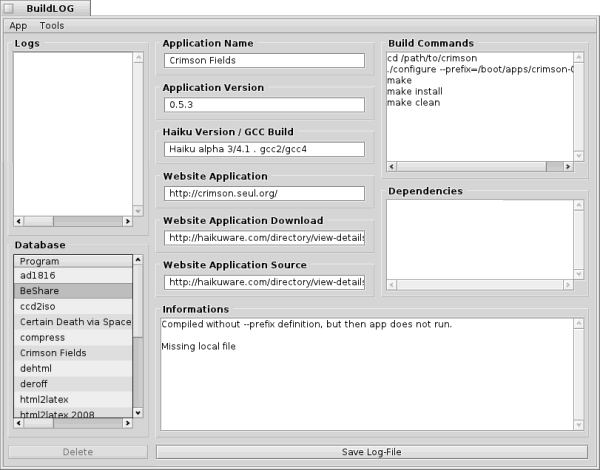
Task: Click the Application Version field
Action: [264, 105]
